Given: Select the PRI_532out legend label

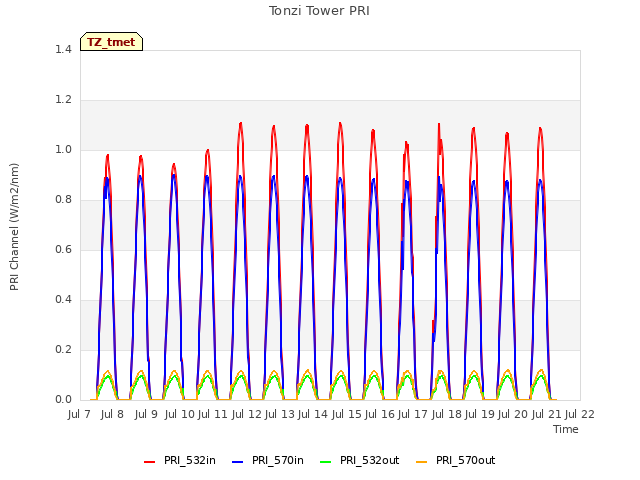Looking at the screenshot, I should [369, 460].
